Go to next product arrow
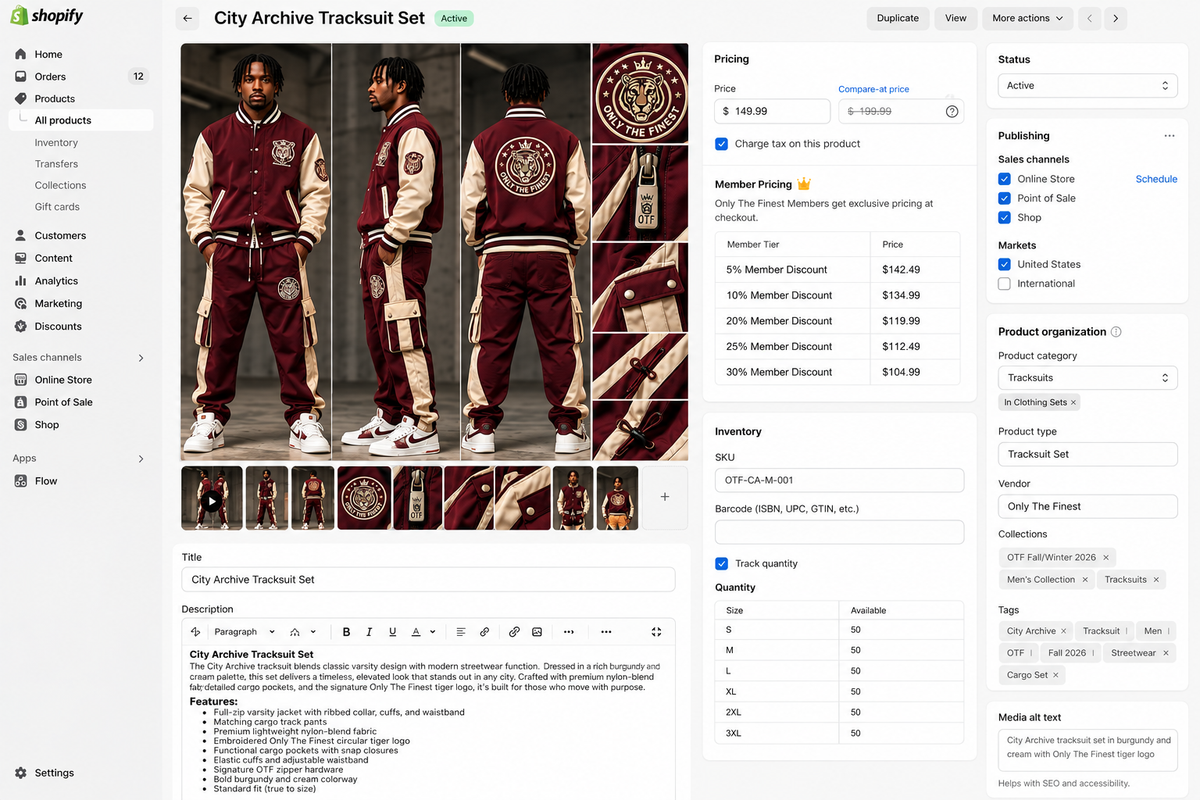 (x=1116, y=18)
